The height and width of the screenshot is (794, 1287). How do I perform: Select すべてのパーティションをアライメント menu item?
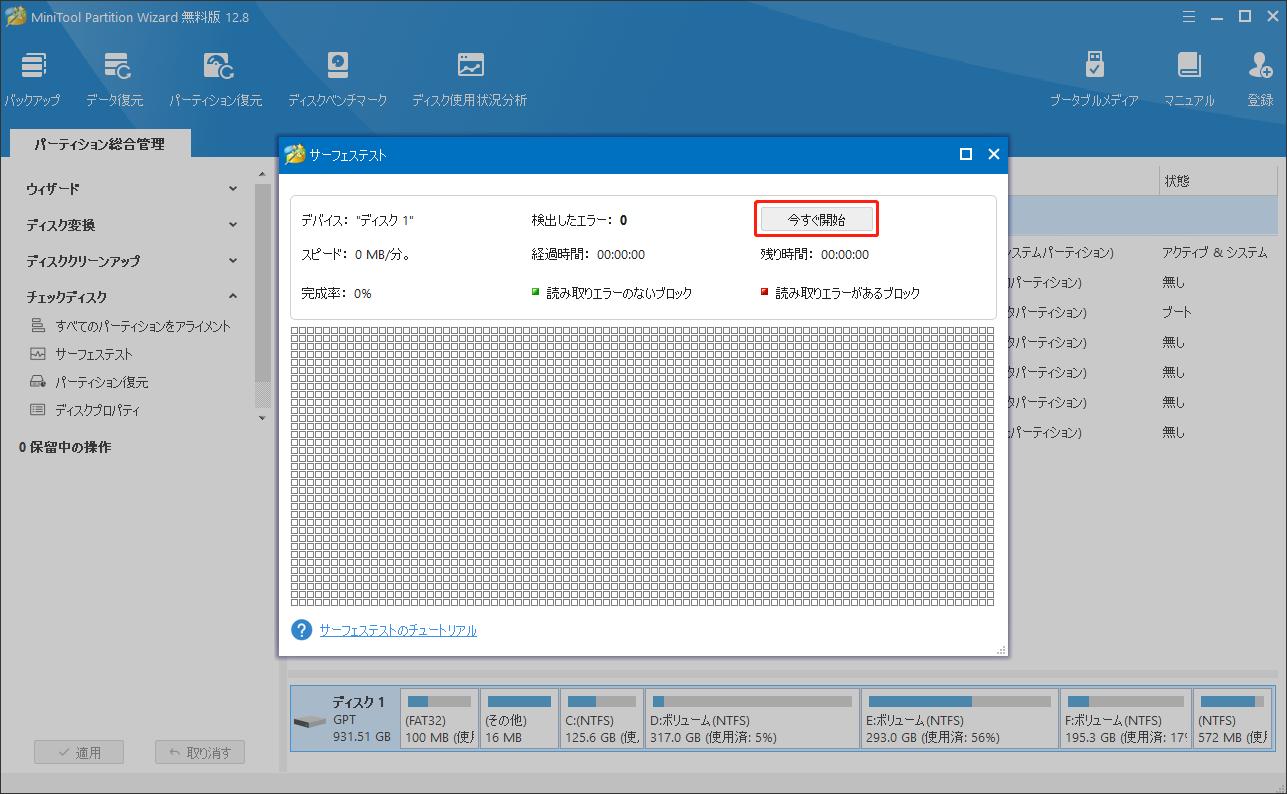pyautogui.click(x=143, y=326)
